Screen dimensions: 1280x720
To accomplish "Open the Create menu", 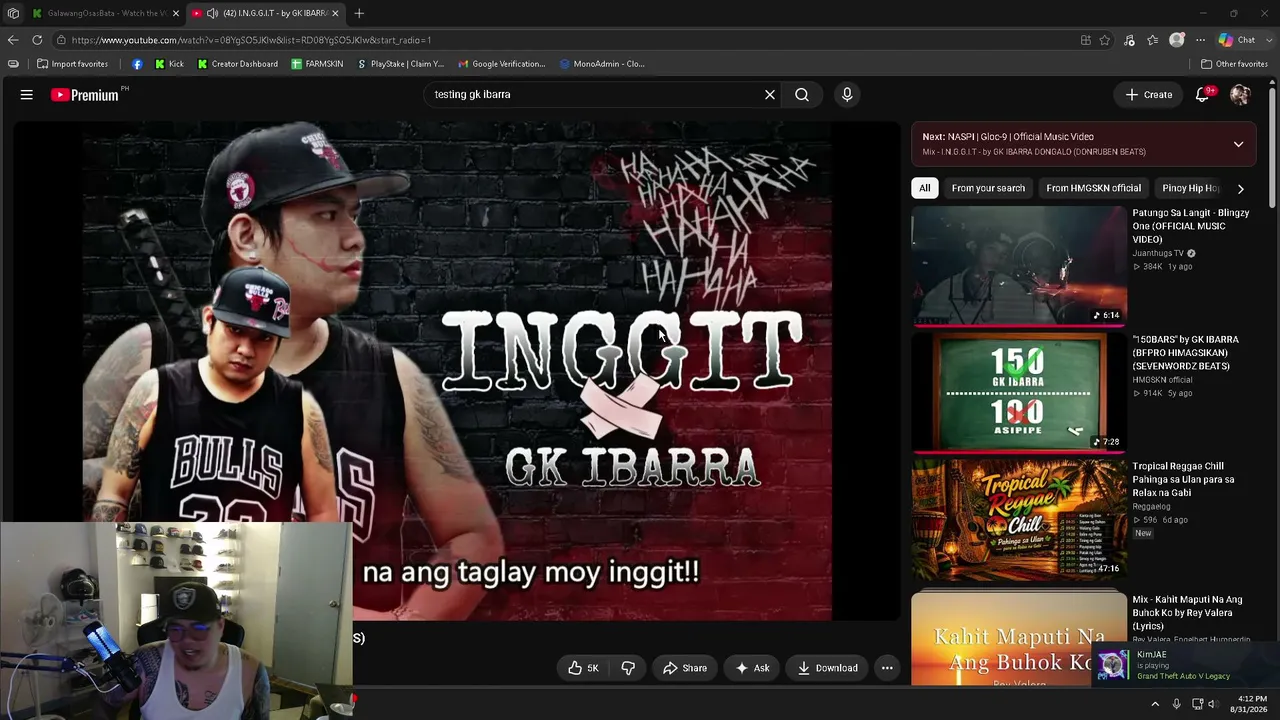I will pyautogui.click(x=1148, y=95).
